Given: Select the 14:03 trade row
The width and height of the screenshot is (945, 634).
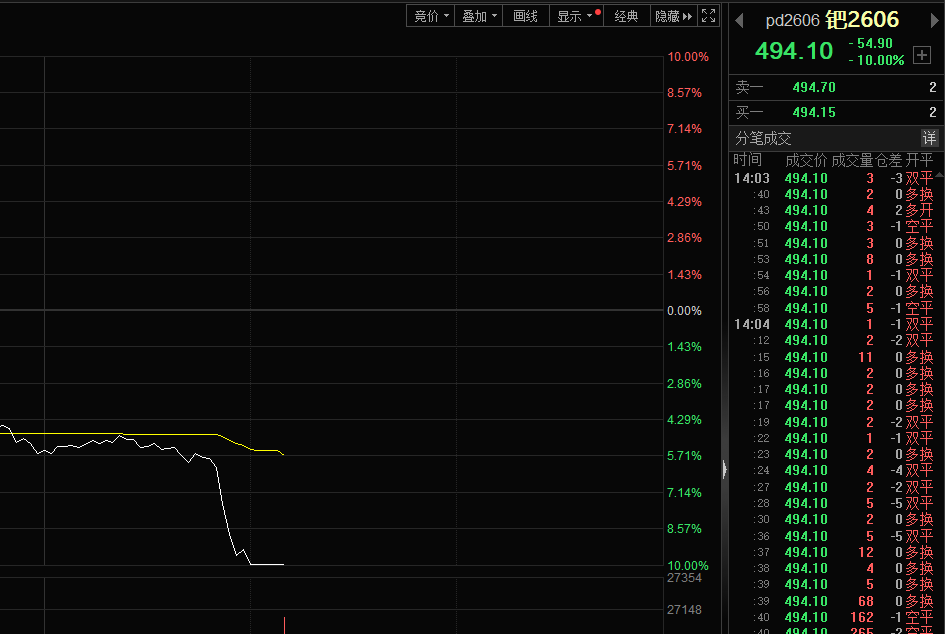Looking at the screenshot, I should pos(835,178).
